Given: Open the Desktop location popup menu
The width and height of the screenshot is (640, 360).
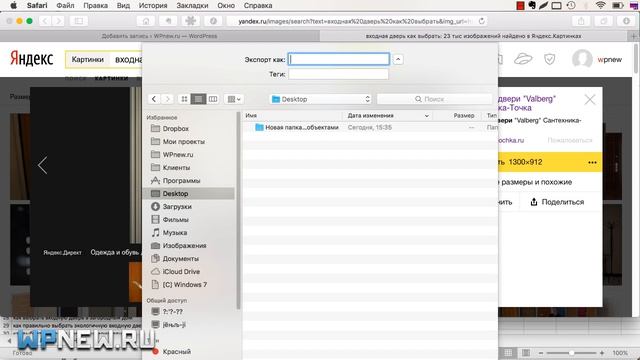Looking at the screenshot, I should coord(321,99).
